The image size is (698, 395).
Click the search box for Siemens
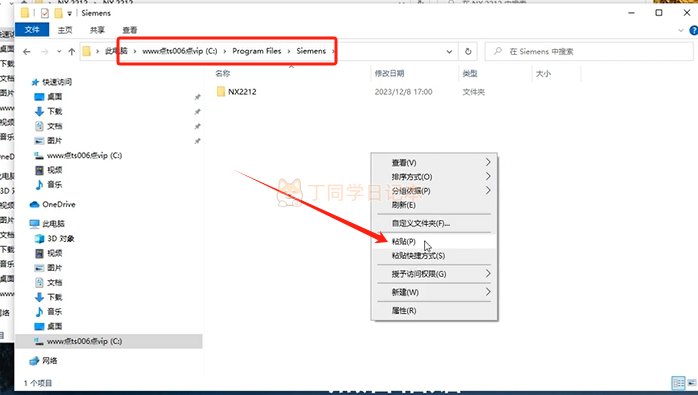(588, 52)
